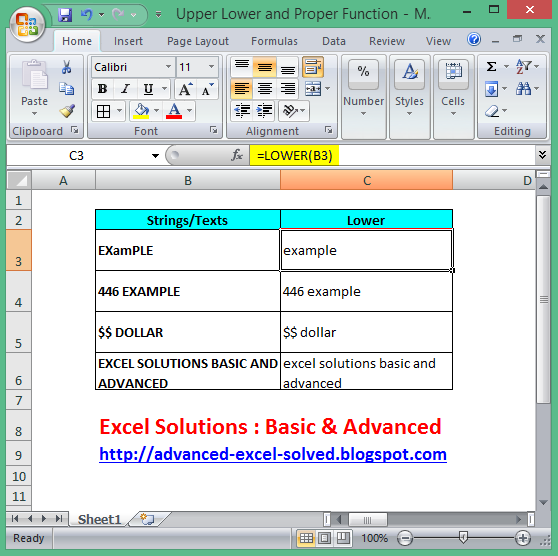The height and width of the screenshot is (556, 558).
Task: Open the Calibri font name dropdown
Action: 168,67
